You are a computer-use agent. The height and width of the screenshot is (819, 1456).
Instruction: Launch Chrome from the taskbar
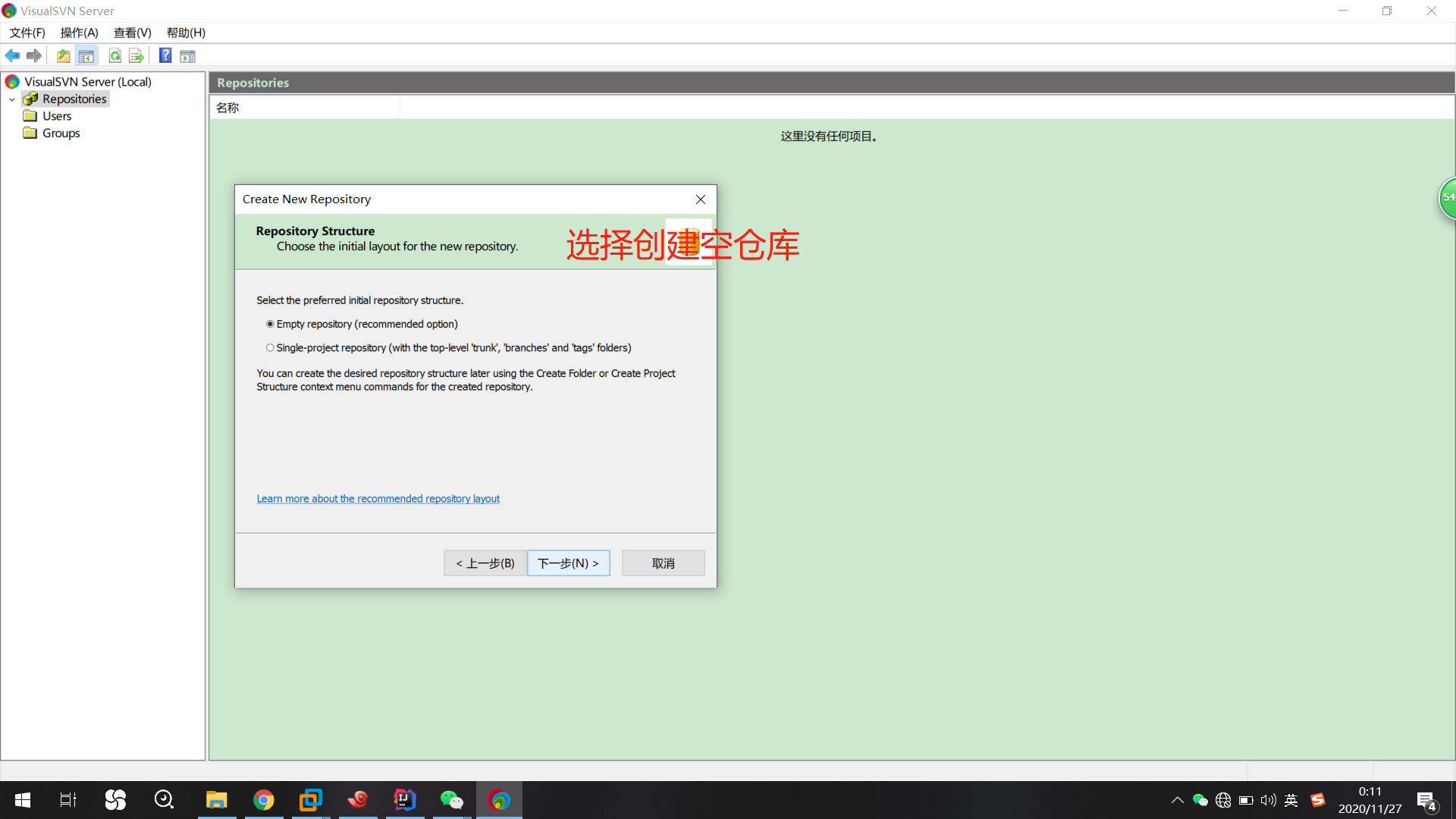click(263, 799)
